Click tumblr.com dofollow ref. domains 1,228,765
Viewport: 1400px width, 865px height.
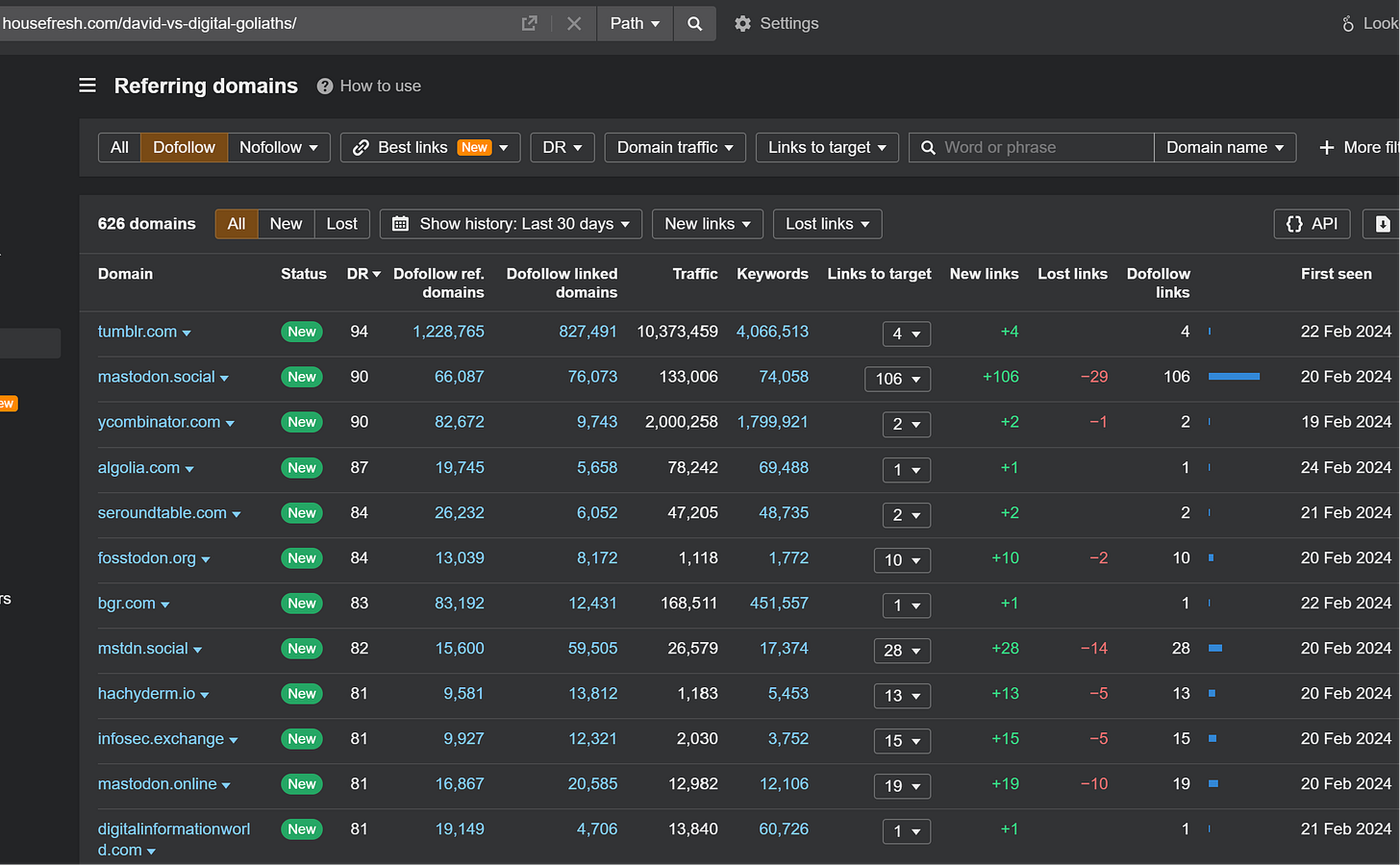click(448, 332)
